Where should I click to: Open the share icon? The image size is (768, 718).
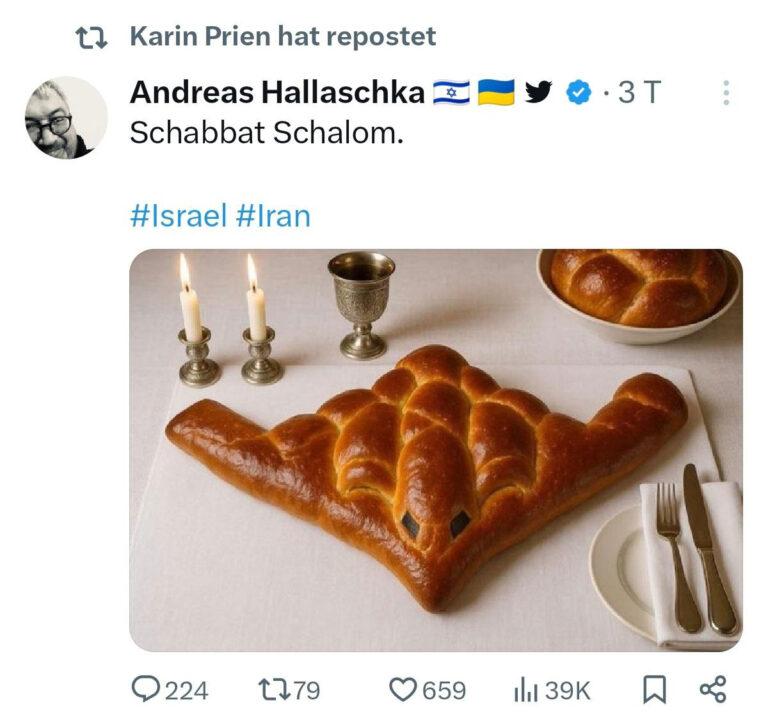point(713,690)
